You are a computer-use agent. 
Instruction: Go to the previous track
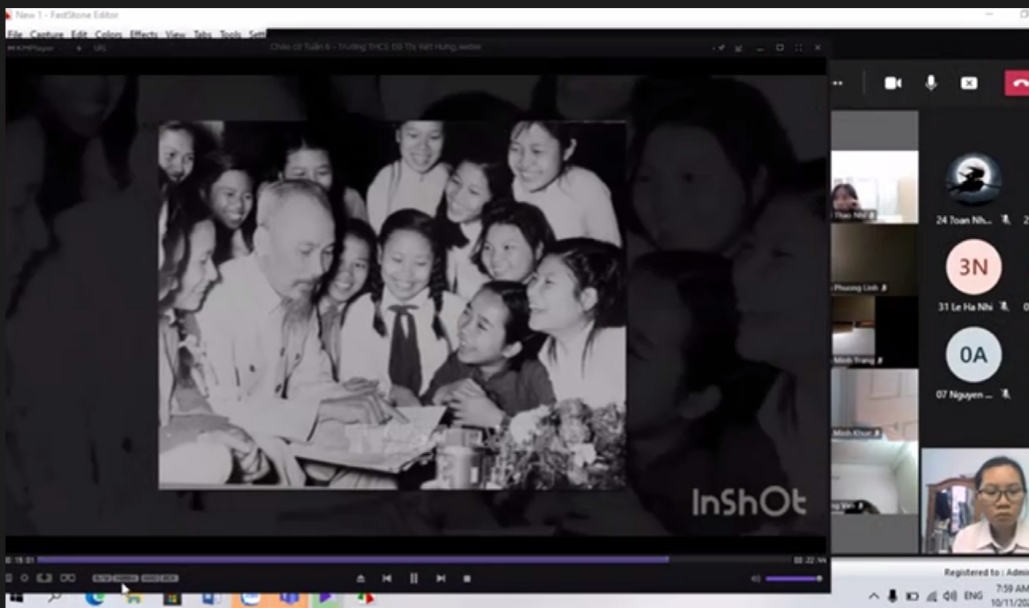pos(387,578)
